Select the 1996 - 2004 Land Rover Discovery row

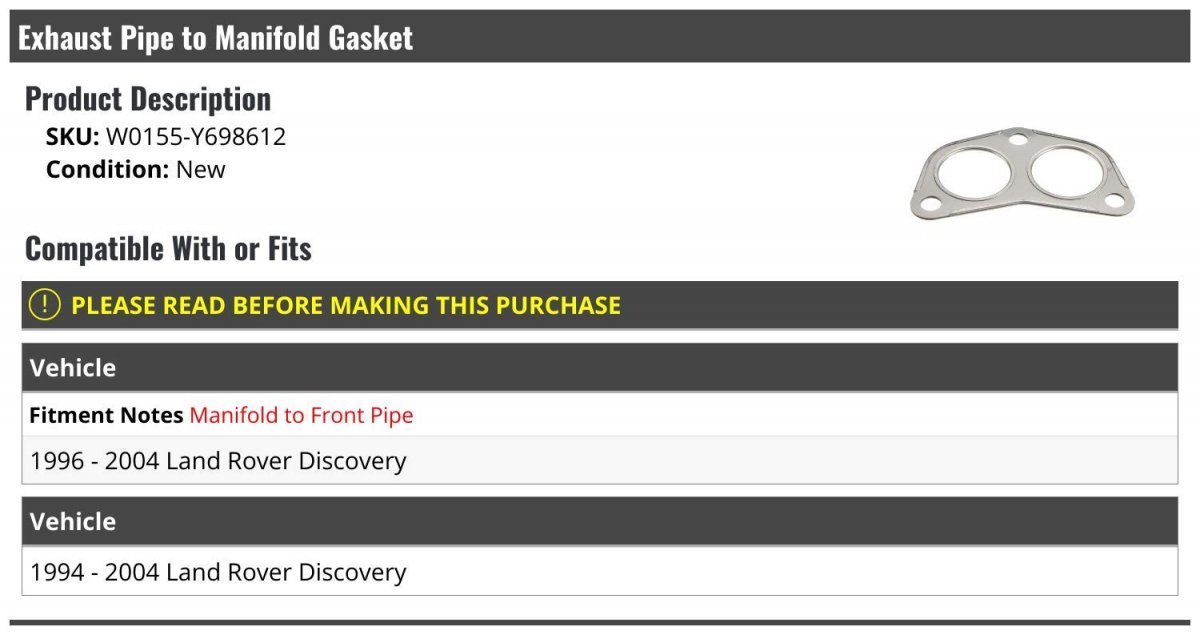(x=600, y=461)
